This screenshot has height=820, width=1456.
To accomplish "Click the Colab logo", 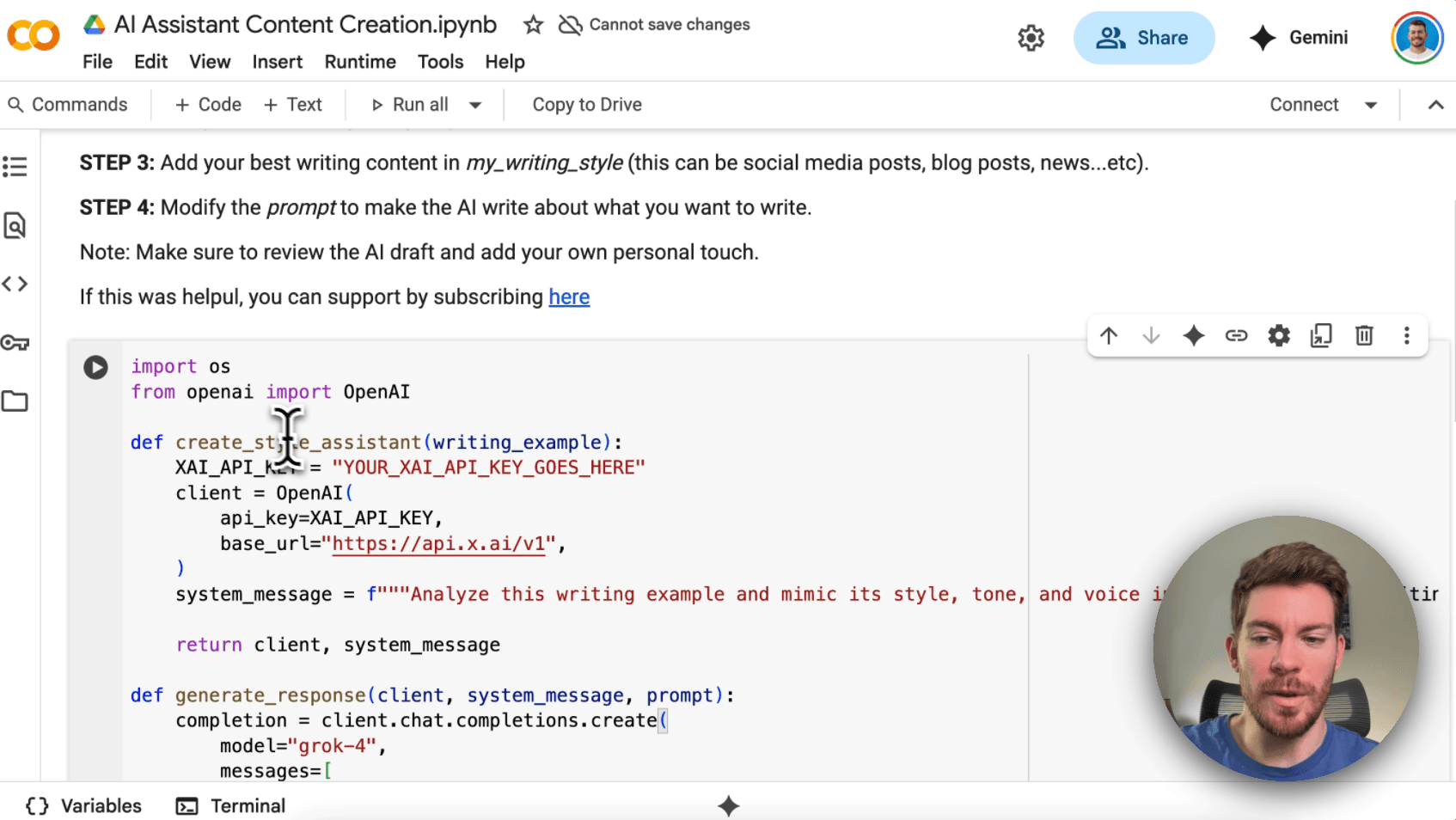I will tap(34, 36).
